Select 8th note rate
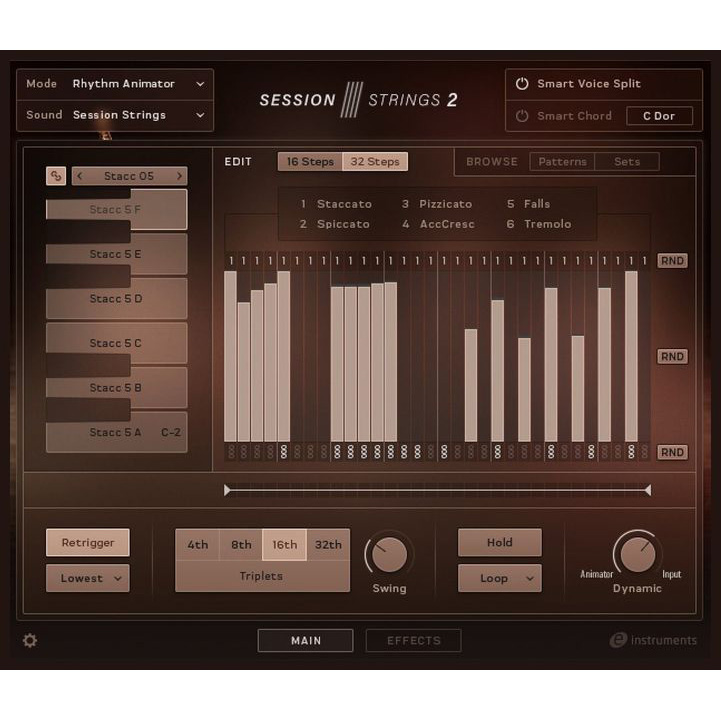 tap(241, 545)
